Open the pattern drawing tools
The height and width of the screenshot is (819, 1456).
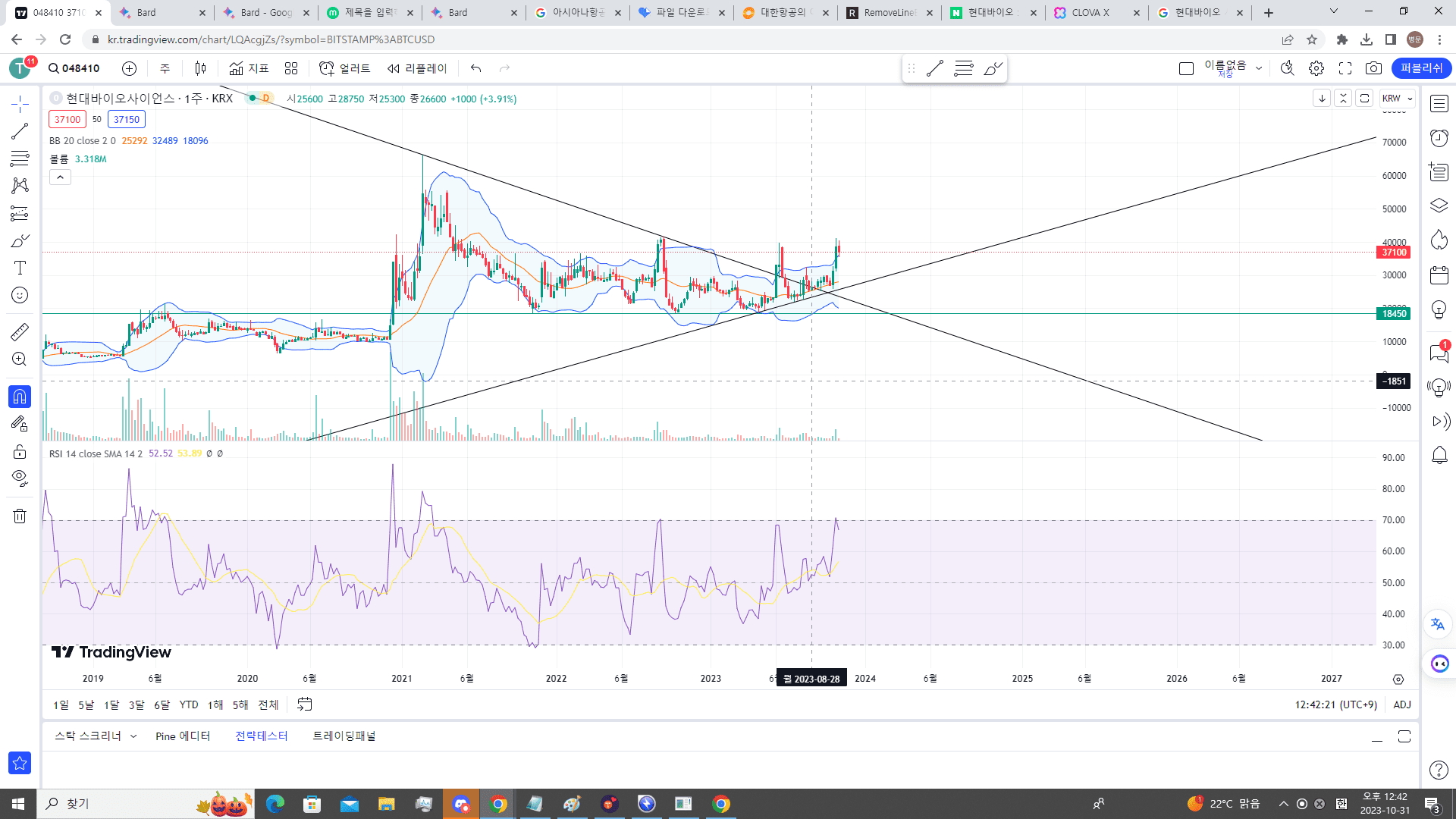pyautogui.click(x=20, y=186)
